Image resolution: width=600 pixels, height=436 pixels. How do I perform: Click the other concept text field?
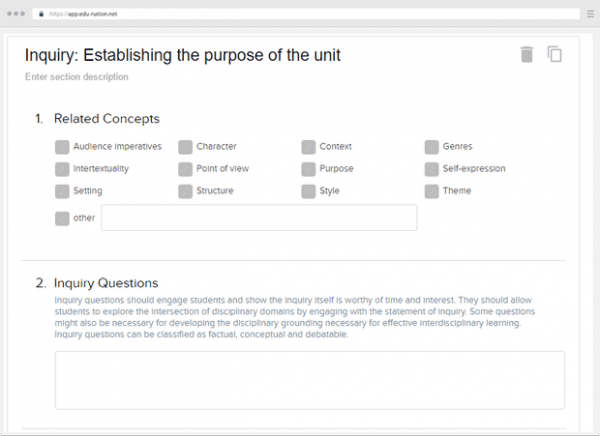tap(258, 218)
